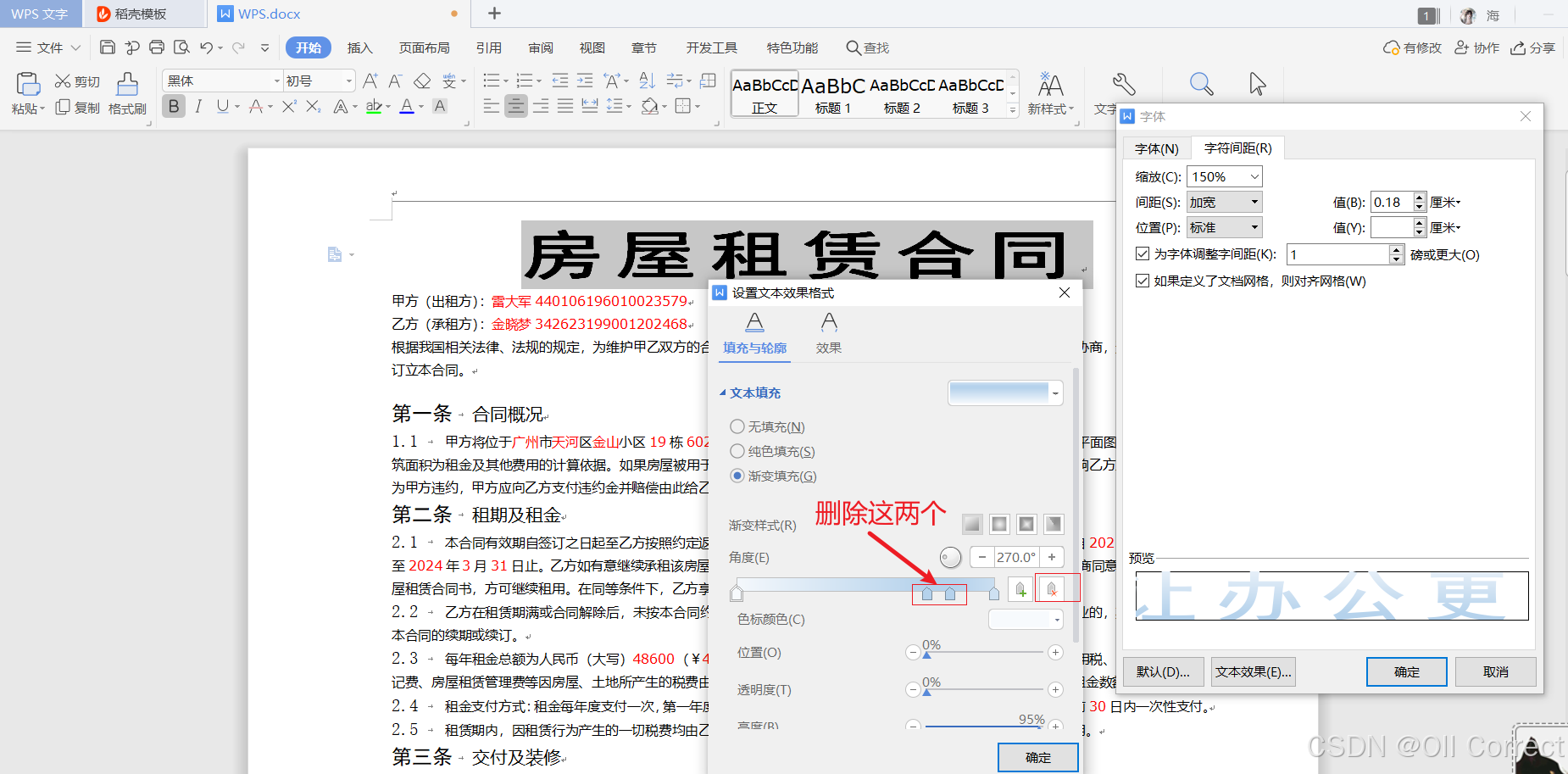Open the font size 初号 dropdown
This screenshot has width=1568, height=774.
point(348,81)
